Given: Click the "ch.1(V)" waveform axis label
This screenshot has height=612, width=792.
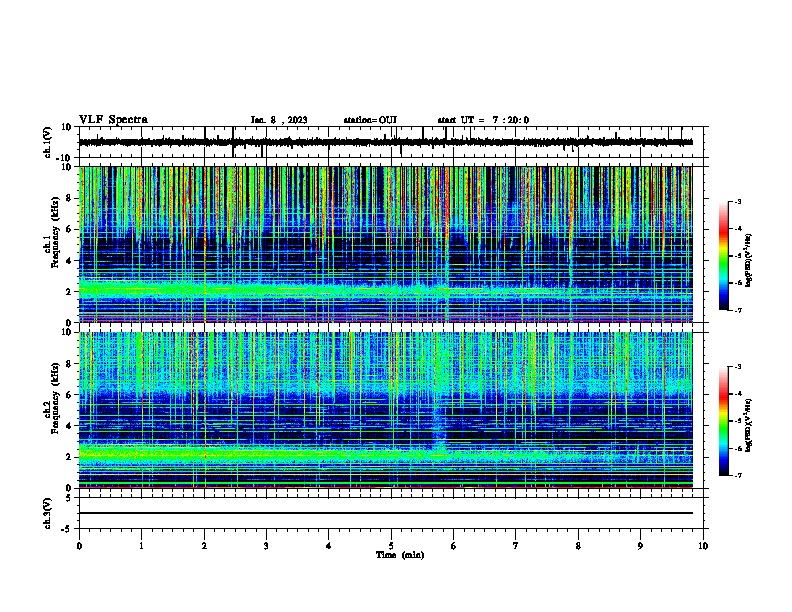Looking at the screenshot, I should tap(48, 142).
